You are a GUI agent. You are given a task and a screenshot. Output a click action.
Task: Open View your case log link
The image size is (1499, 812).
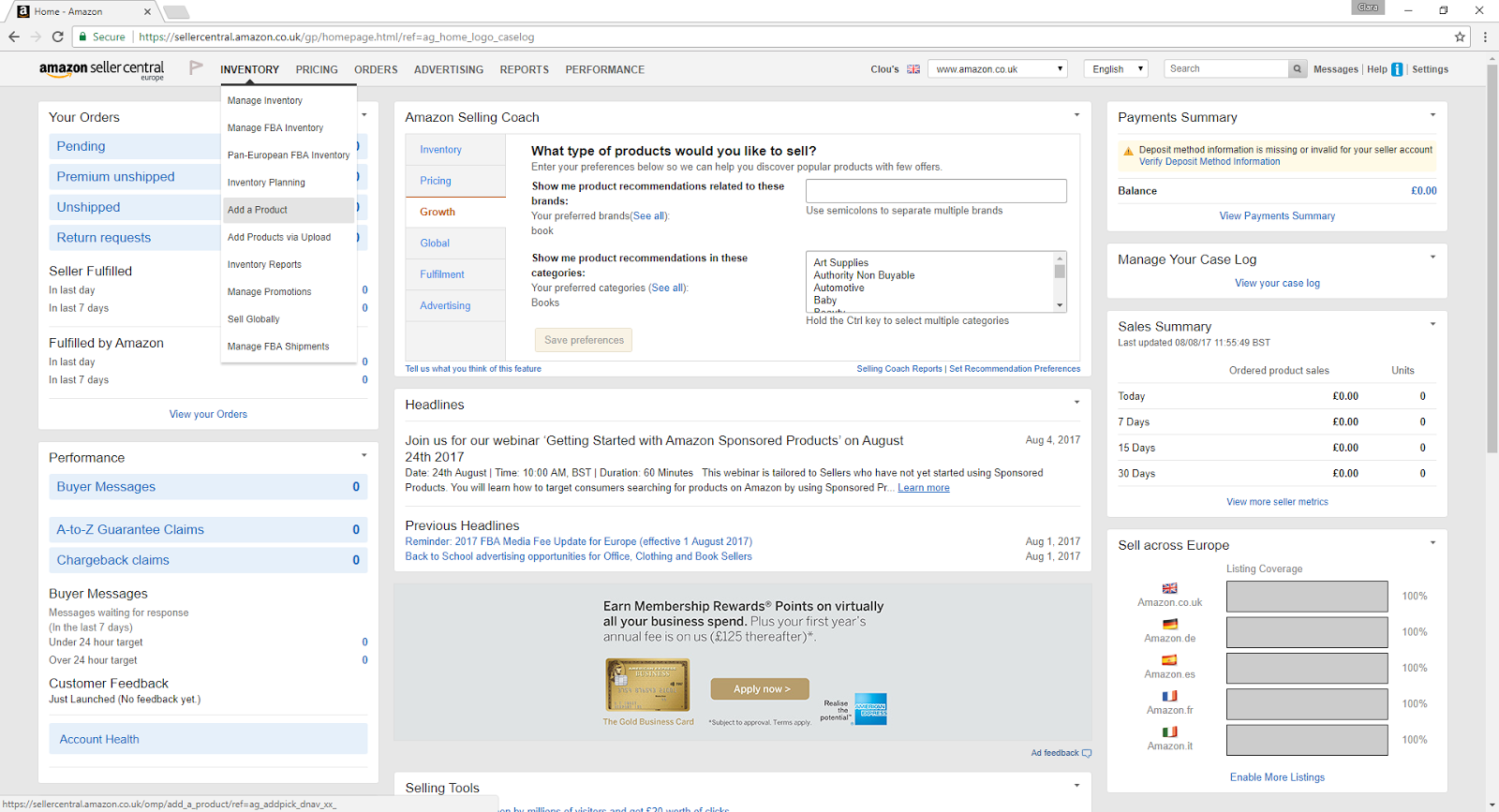point(1277,283)
